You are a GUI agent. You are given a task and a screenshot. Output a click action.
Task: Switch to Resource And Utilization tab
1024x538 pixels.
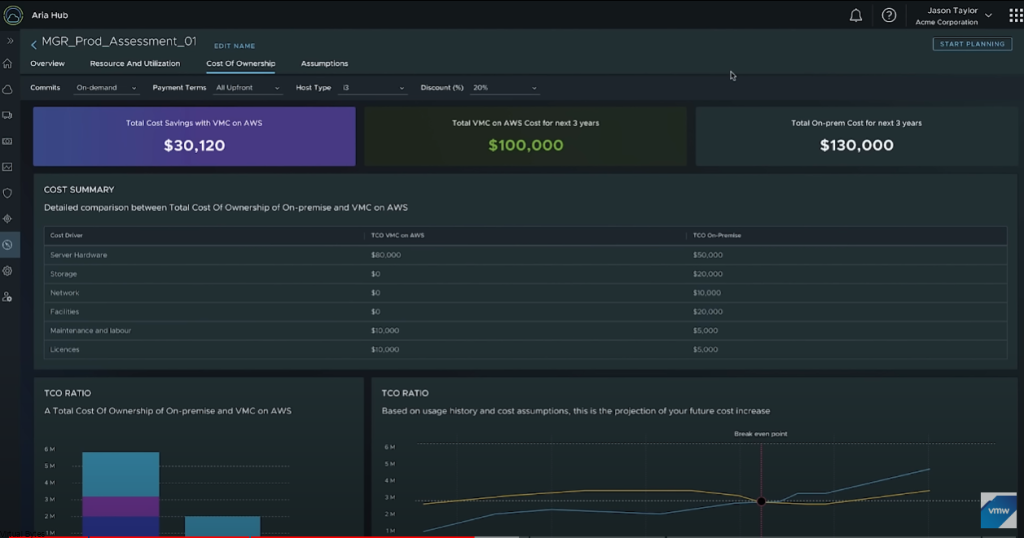(135, 63)
